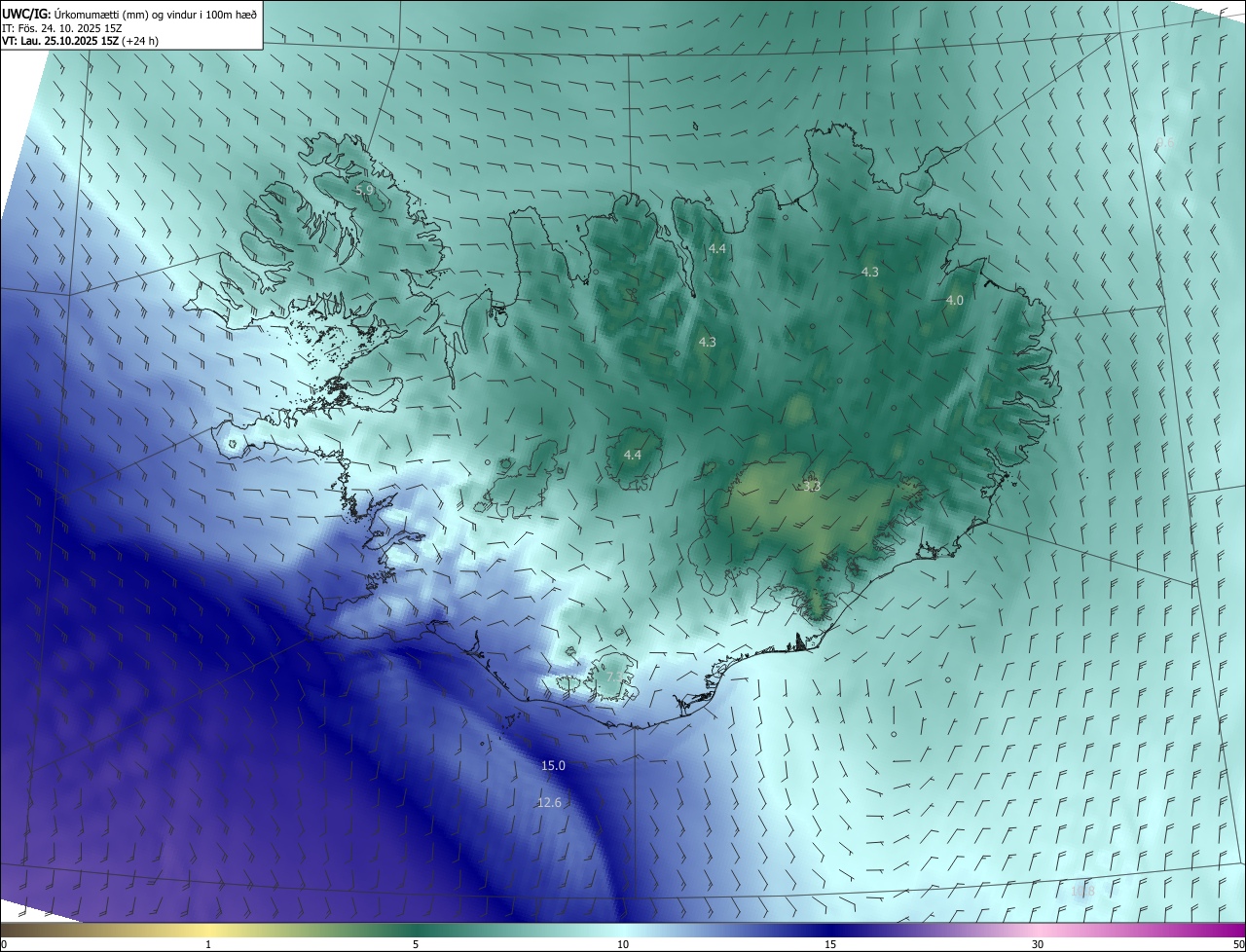Click the 50 tick label on colour scale
Viewport: 1246px width, 952px height.
(1238, 944)
